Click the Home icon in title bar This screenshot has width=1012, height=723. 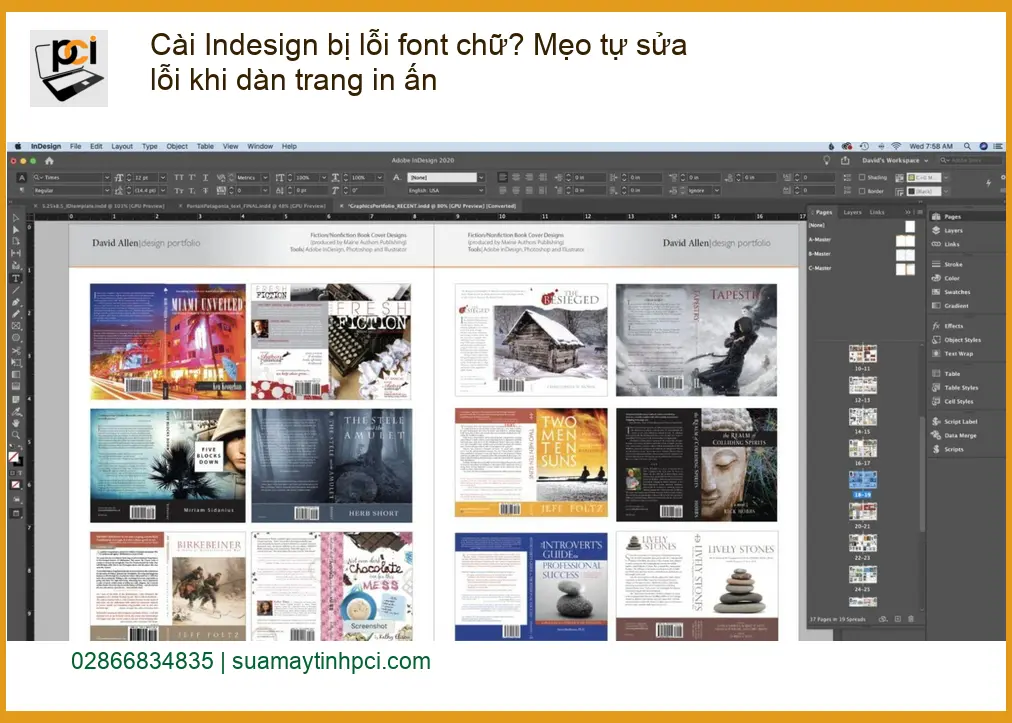click(49, 160)
